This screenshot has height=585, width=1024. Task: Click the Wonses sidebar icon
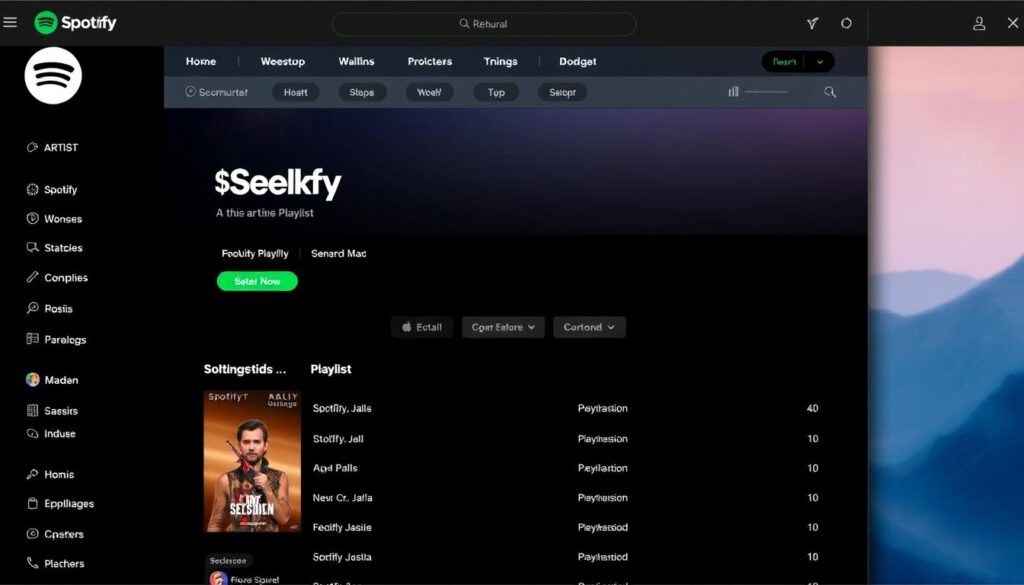click(x=32, y=218)
